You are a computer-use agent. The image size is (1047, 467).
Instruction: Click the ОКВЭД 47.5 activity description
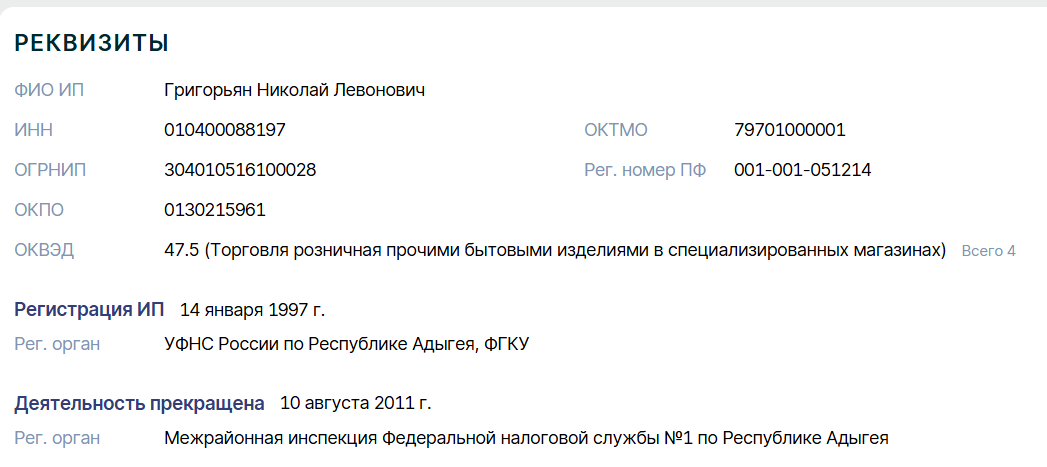pyautogui.click(x=555, y=250)
